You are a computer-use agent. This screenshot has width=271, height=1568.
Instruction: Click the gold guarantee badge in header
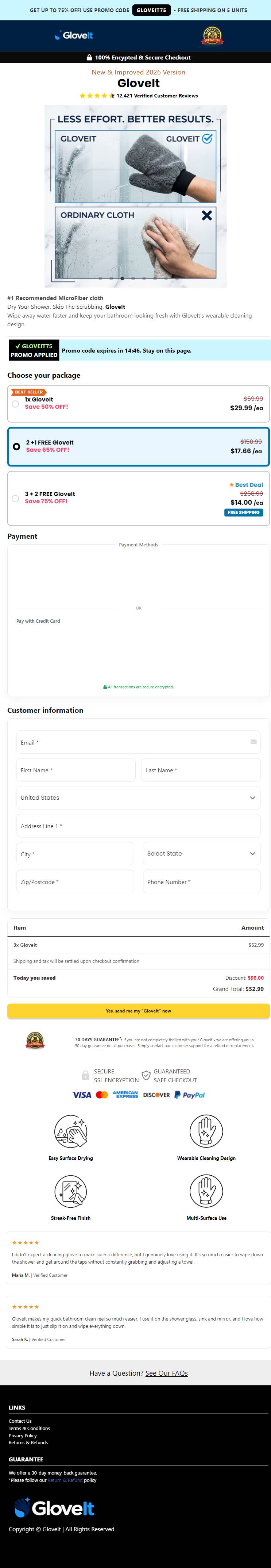[x=212, y=36]
